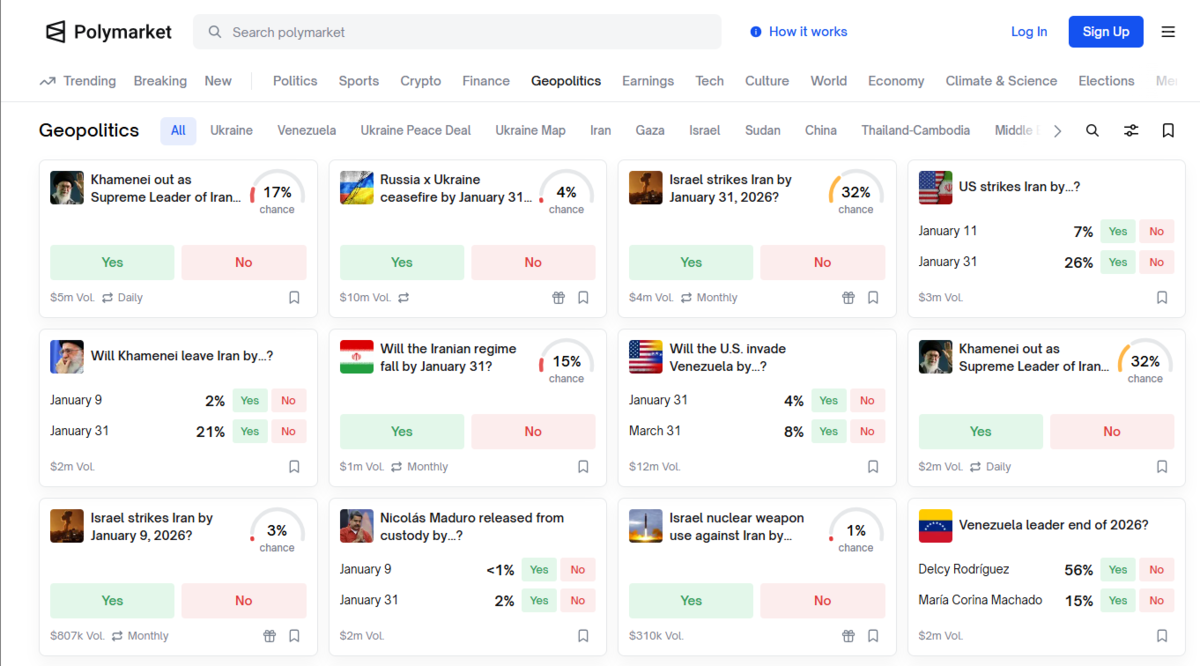Bookmark the Venezuela leader end of 2026 market

[x=1162, y=636]
